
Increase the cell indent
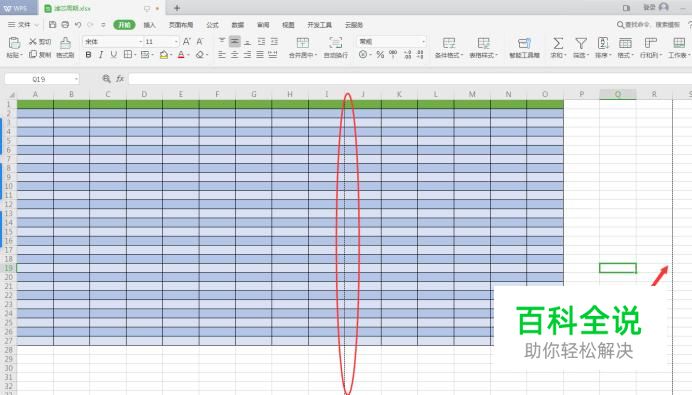[274, 41]
